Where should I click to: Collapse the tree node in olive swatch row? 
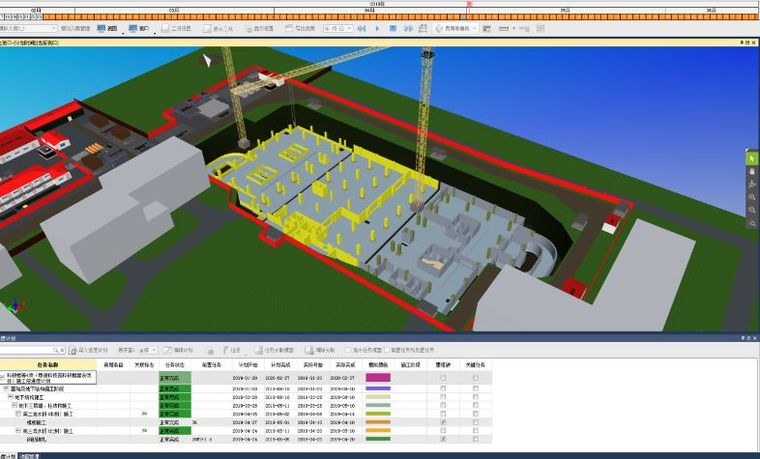pyautogui.click(x=18, y=414)
